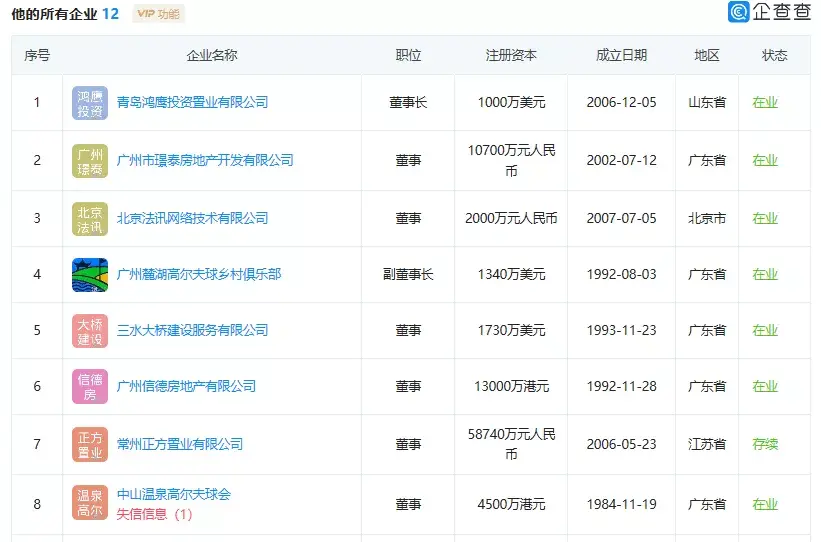This screenshot has width=821, height=542.
Task: Click 北京市 region cell
Action: 707,218
